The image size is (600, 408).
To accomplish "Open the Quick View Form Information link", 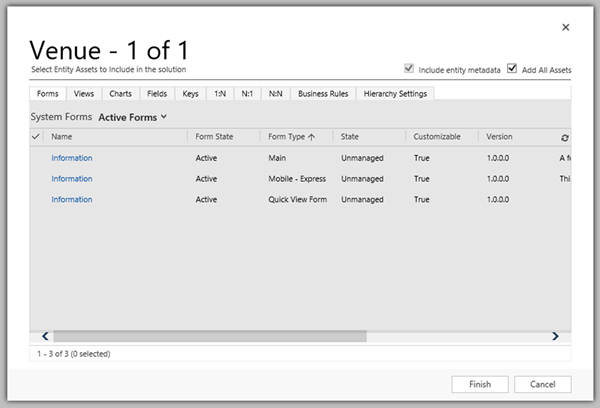I will 72,200.
